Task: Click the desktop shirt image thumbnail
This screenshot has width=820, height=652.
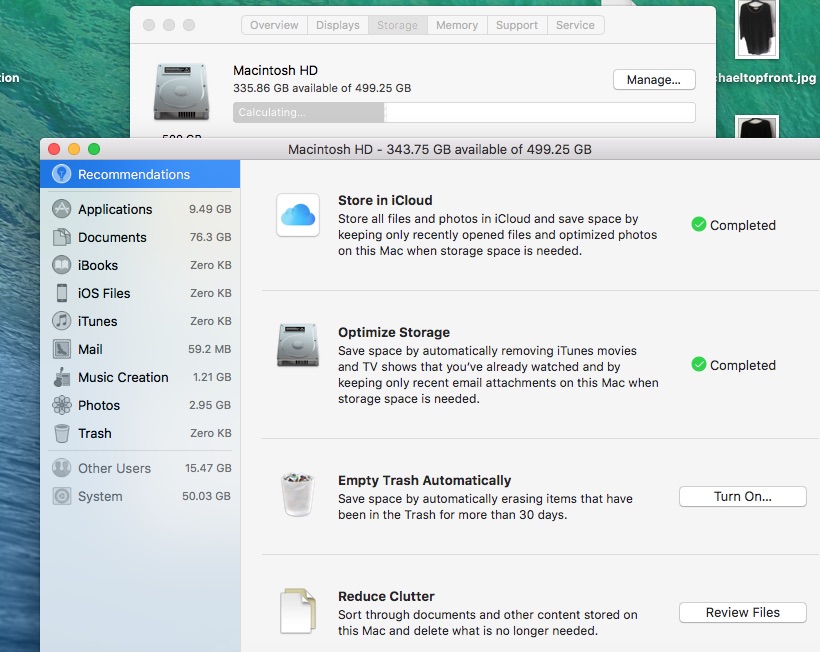Action: 757,29
